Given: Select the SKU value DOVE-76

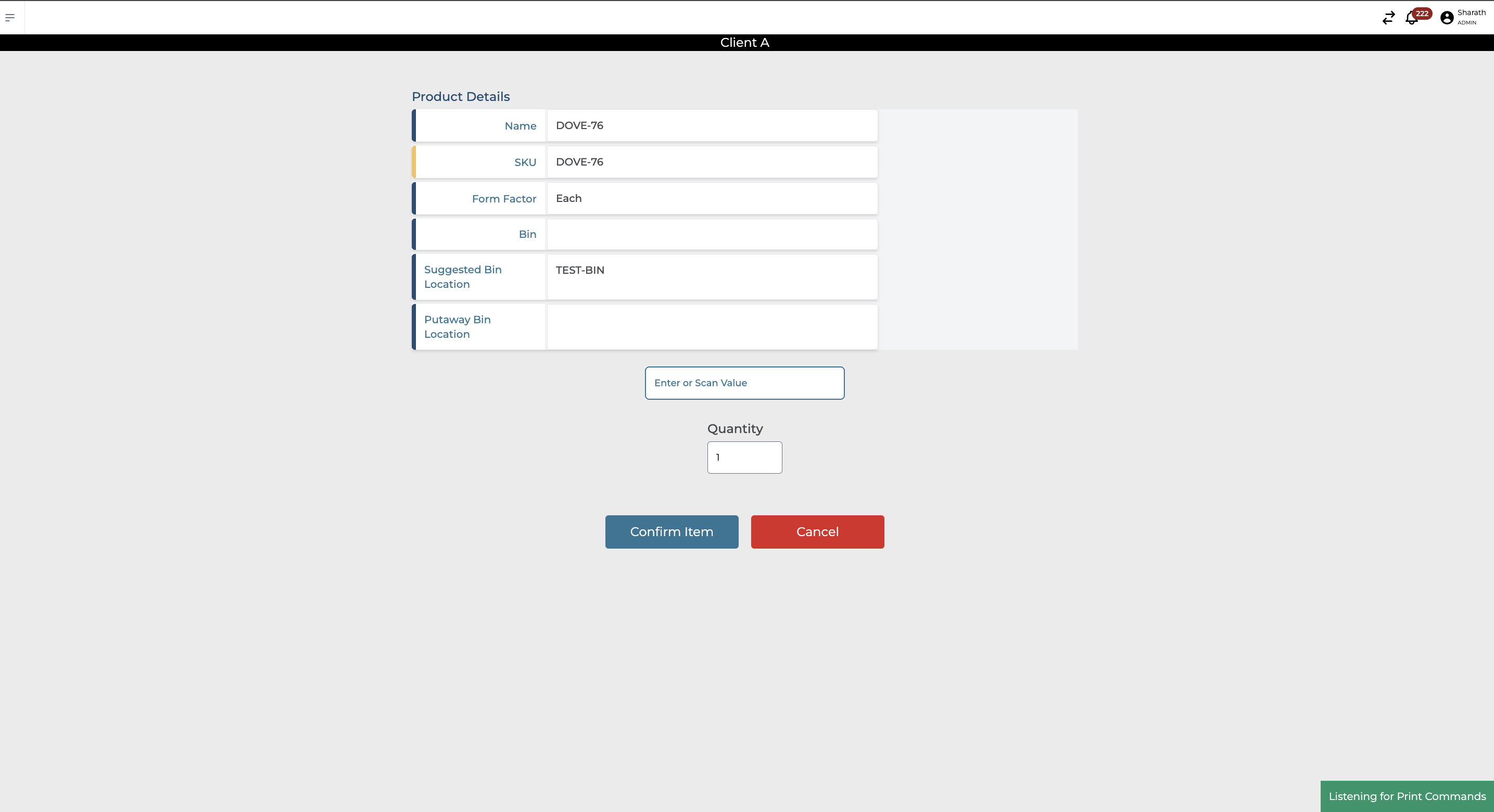Looking at the screenshot, I should pyautogui.click(x=579, y=162).
